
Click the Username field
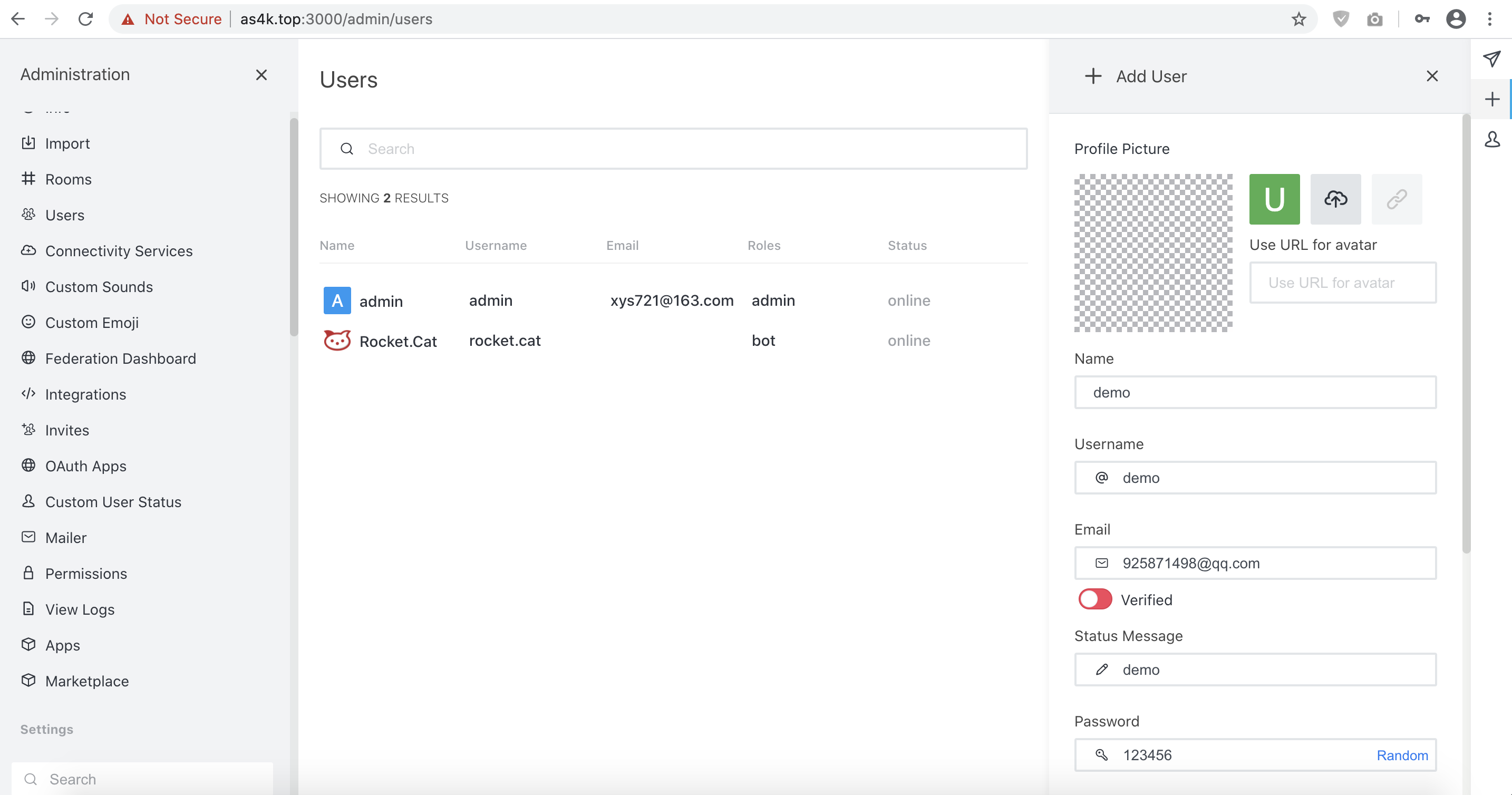[1255, 477]
